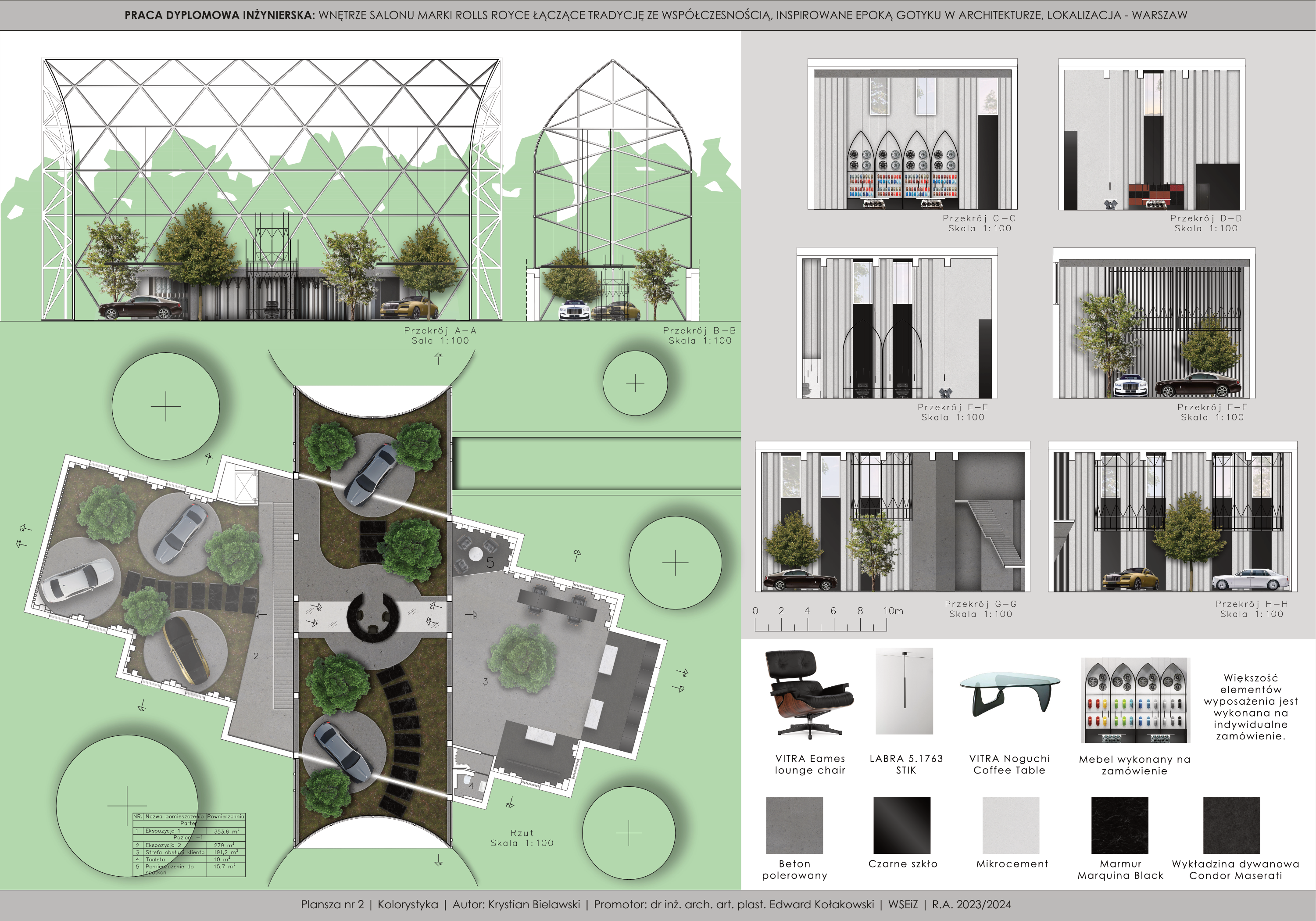Click the 'Mebel wykonany na zamówienie' label

1135,765
